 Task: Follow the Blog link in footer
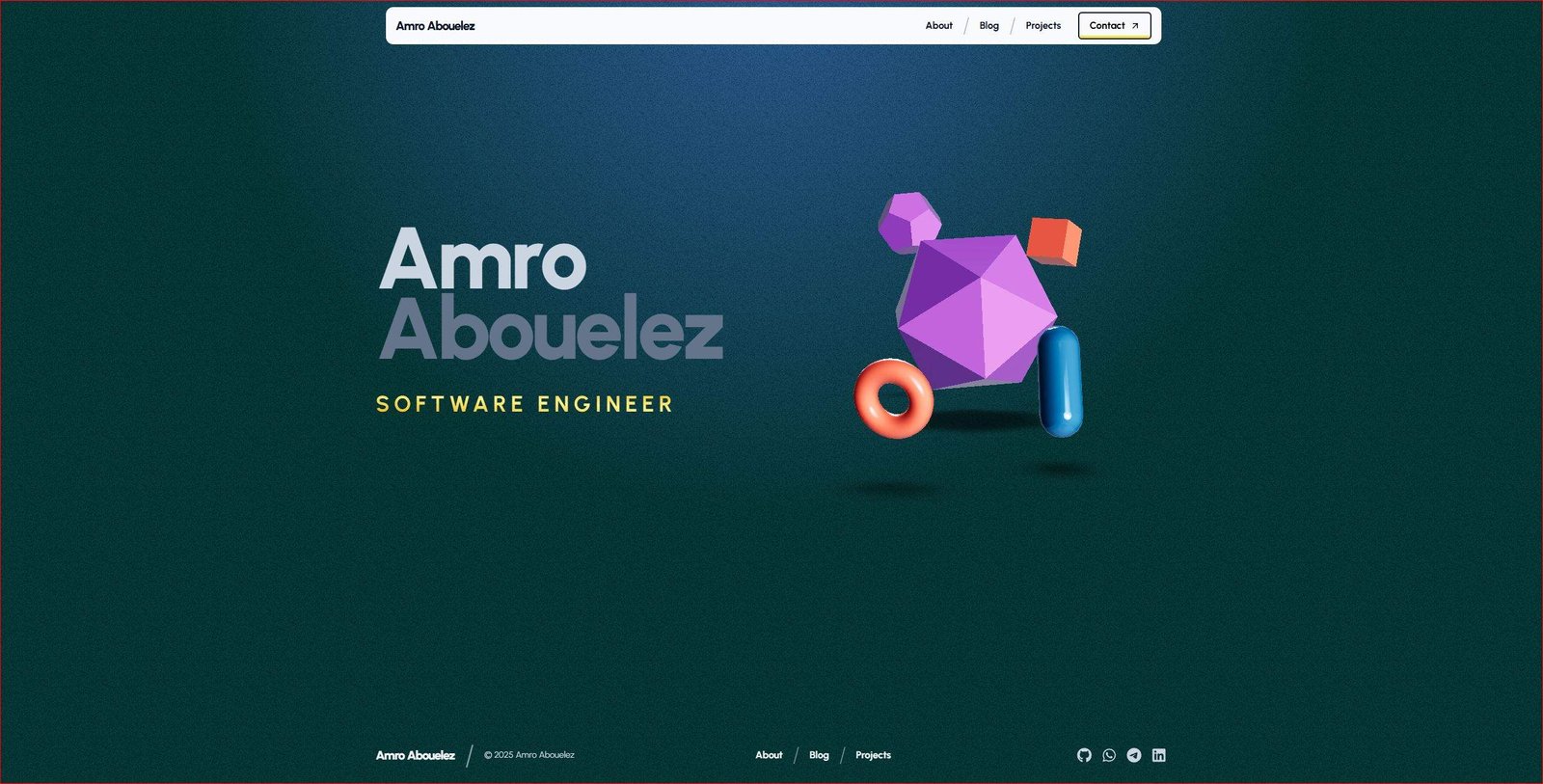(x=819, y=755)
